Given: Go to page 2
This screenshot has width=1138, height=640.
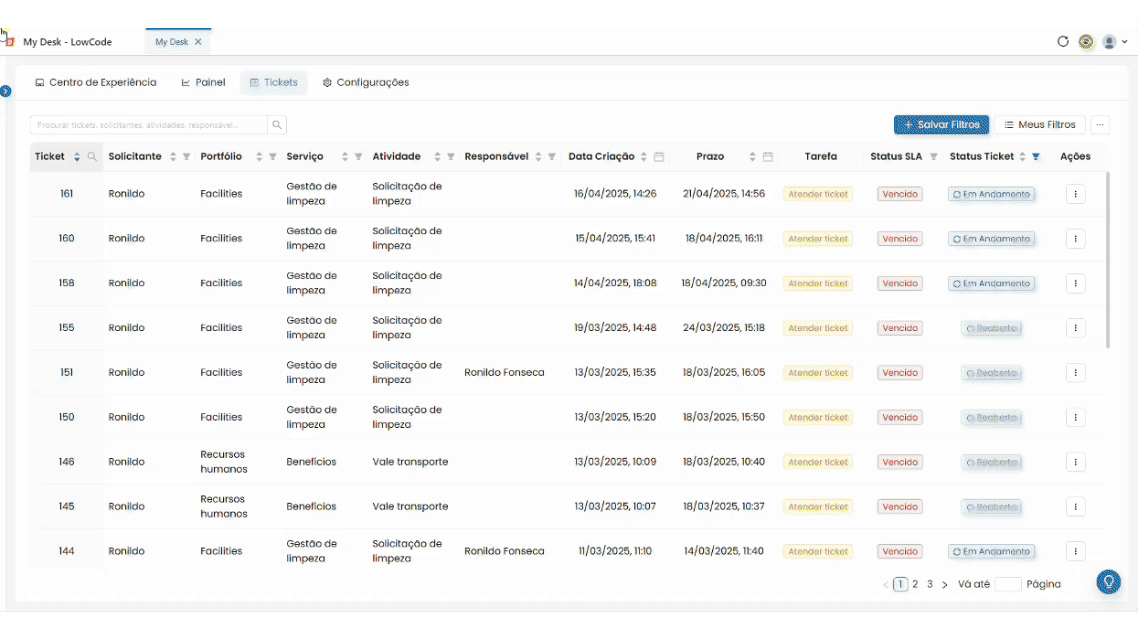Looking at the screenshot, I should [915, 584].
